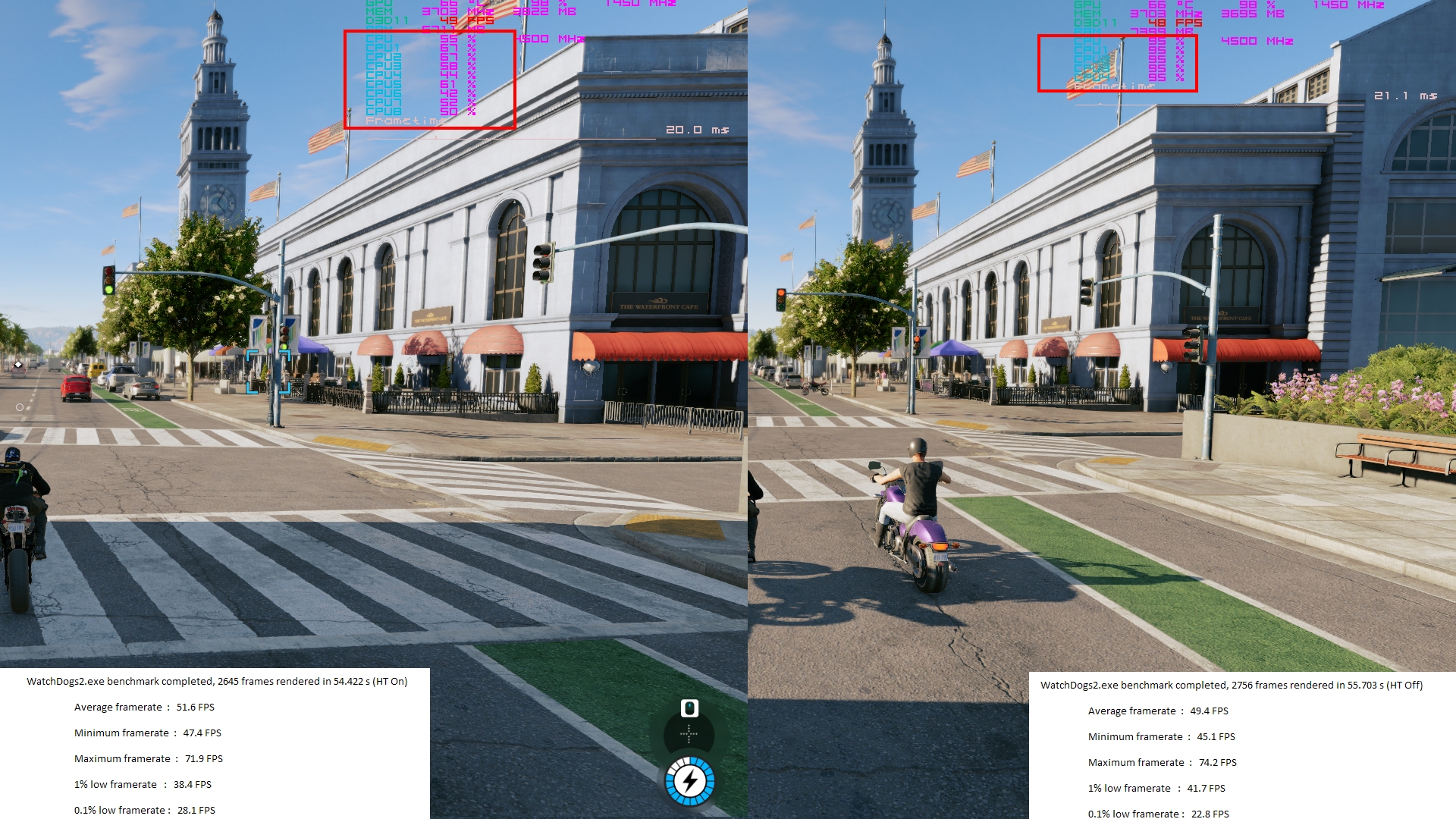Click the lightning bolt battery gauge icon
Viewport: 1456px width, 819px height.
(x=690, y=781)
